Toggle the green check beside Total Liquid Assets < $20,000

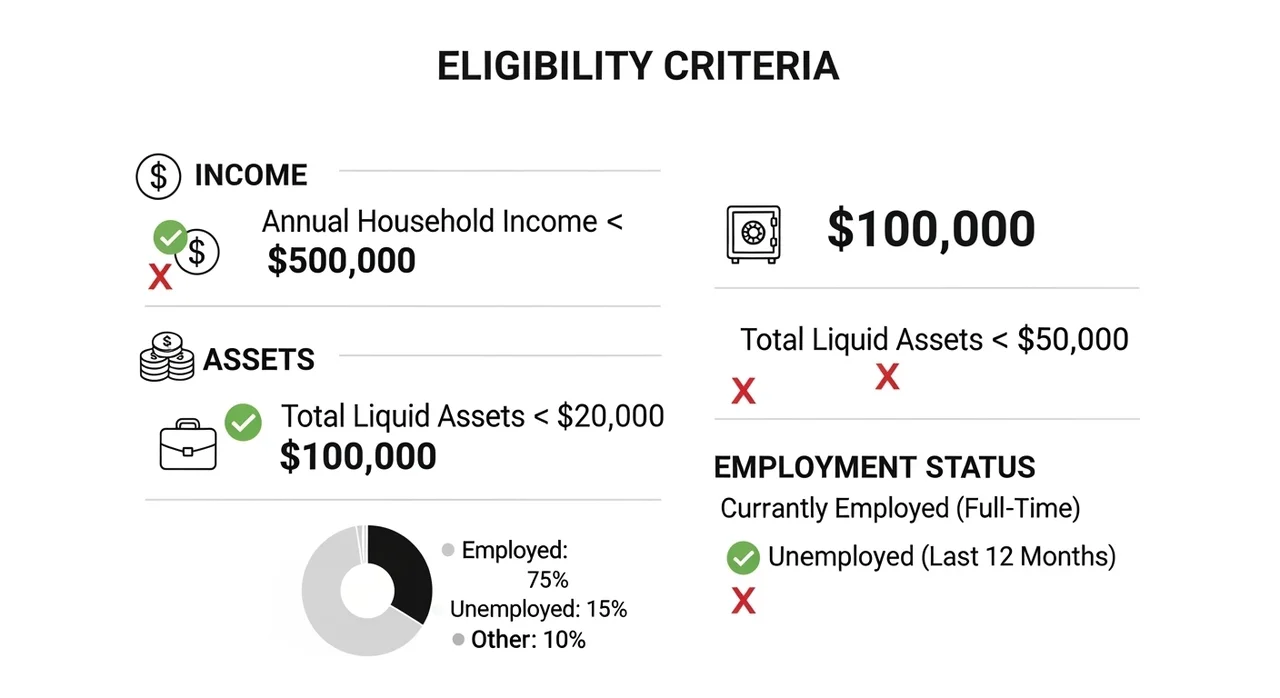(243, 422)
